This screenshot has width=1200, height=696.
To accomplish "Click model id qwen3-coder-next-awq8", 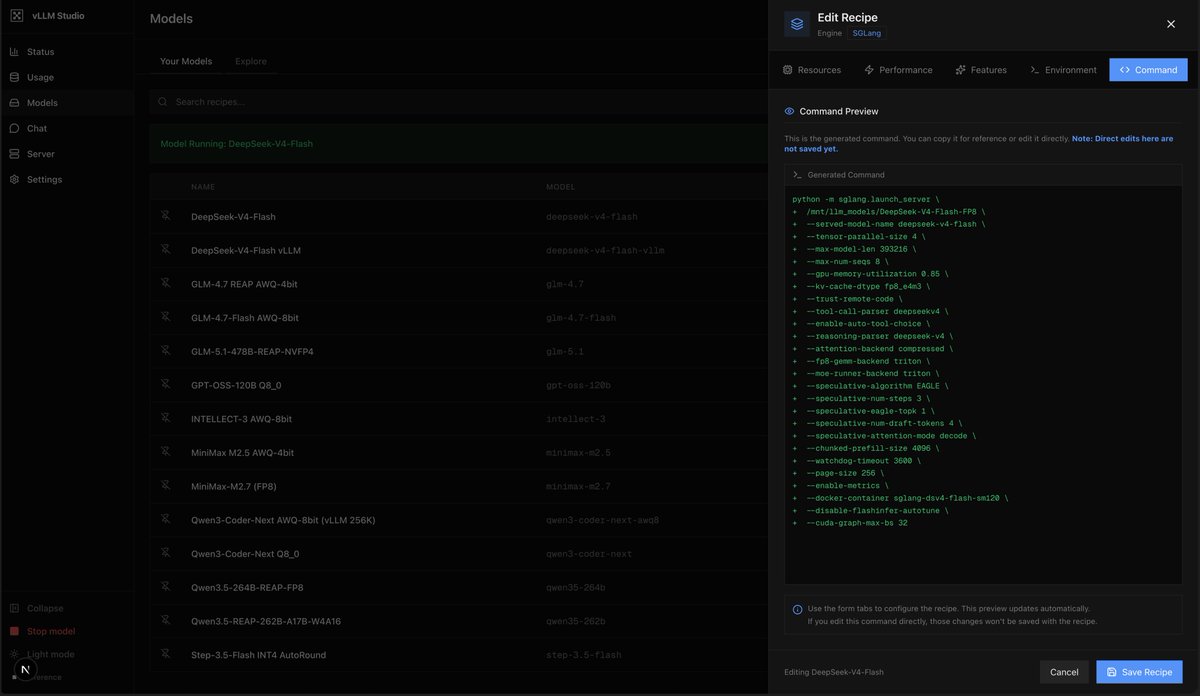I will 602,520.
